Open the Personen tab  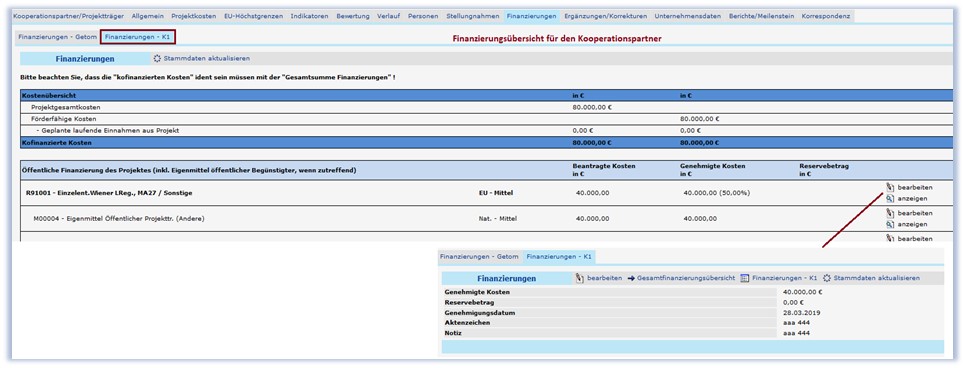click(x=423, y=16)
